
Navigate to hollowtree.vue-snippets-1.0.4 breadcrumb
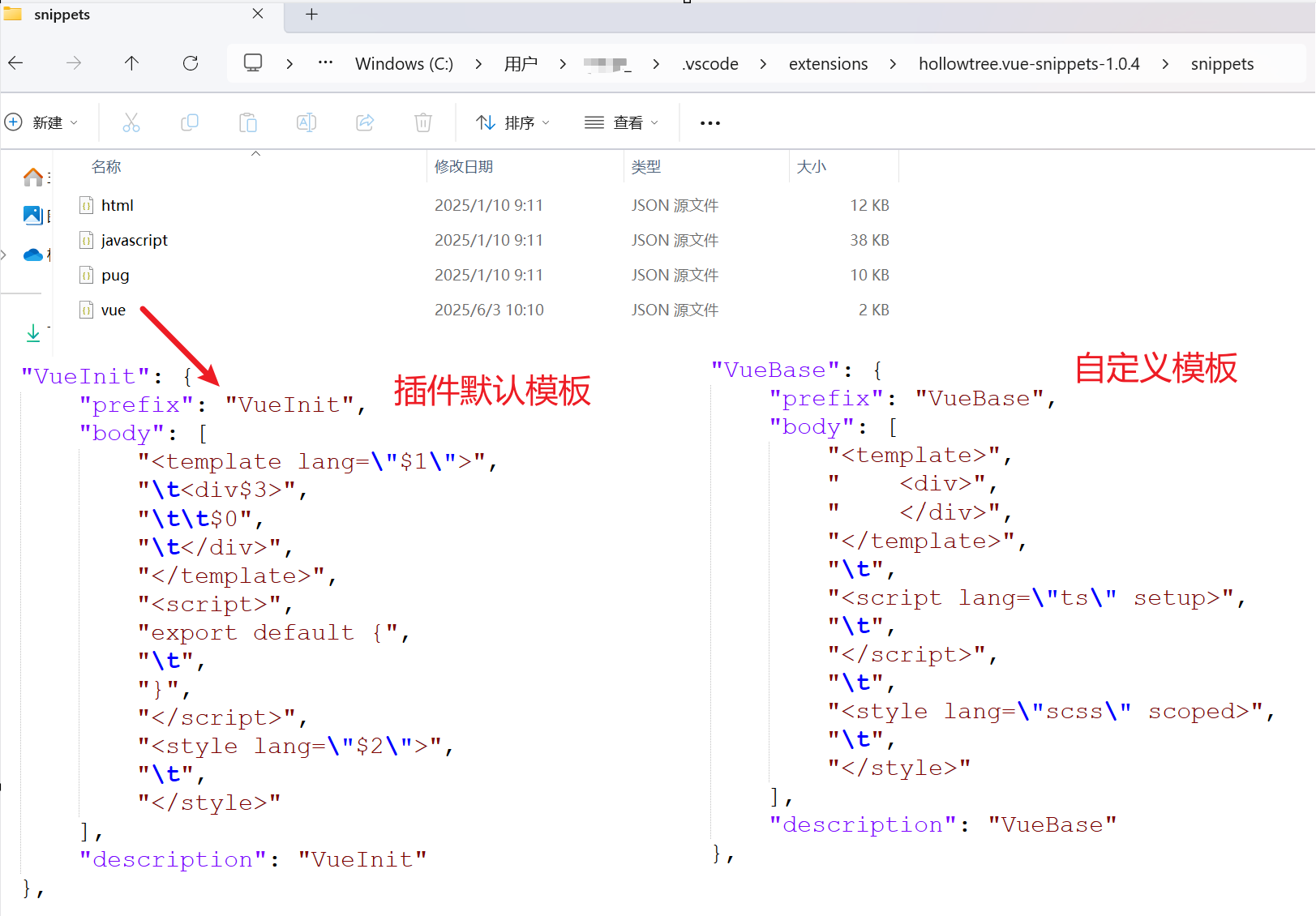1029,63
